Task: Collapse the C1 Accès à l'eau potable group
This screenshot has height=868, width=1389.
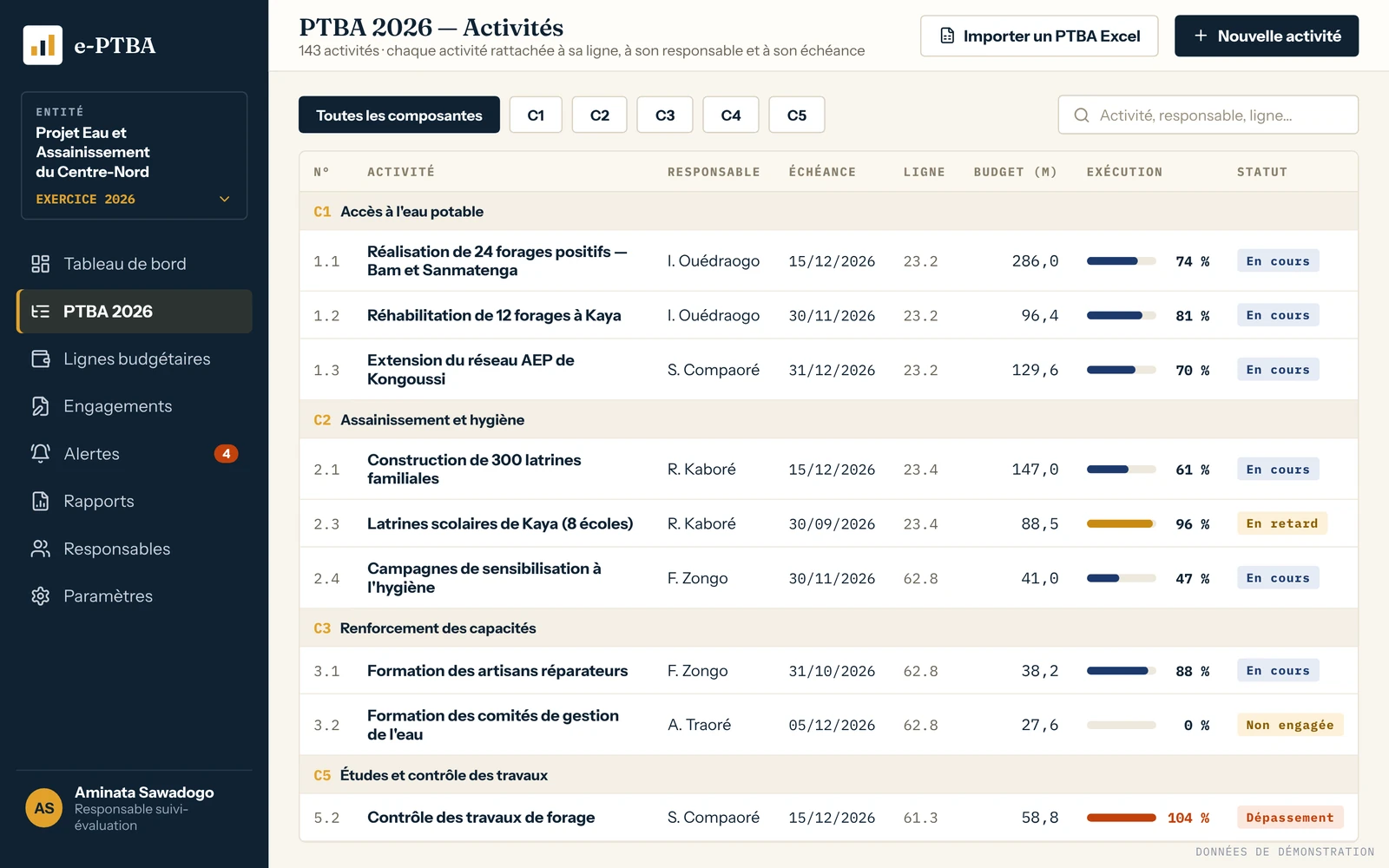Action: pyautogui.click(x=829, y=211)
